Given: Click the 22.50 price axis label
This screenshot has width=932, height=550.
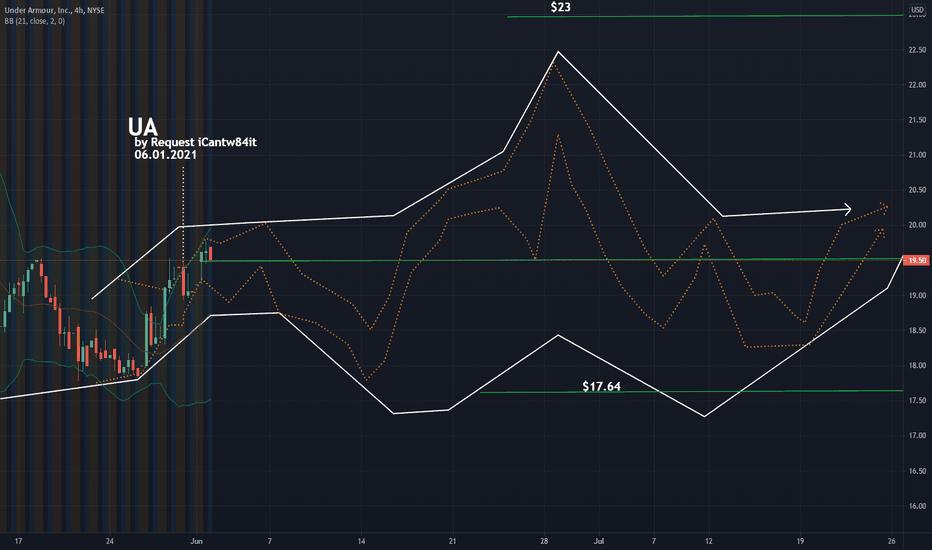Looking at the screenshot, I should 917,50.
